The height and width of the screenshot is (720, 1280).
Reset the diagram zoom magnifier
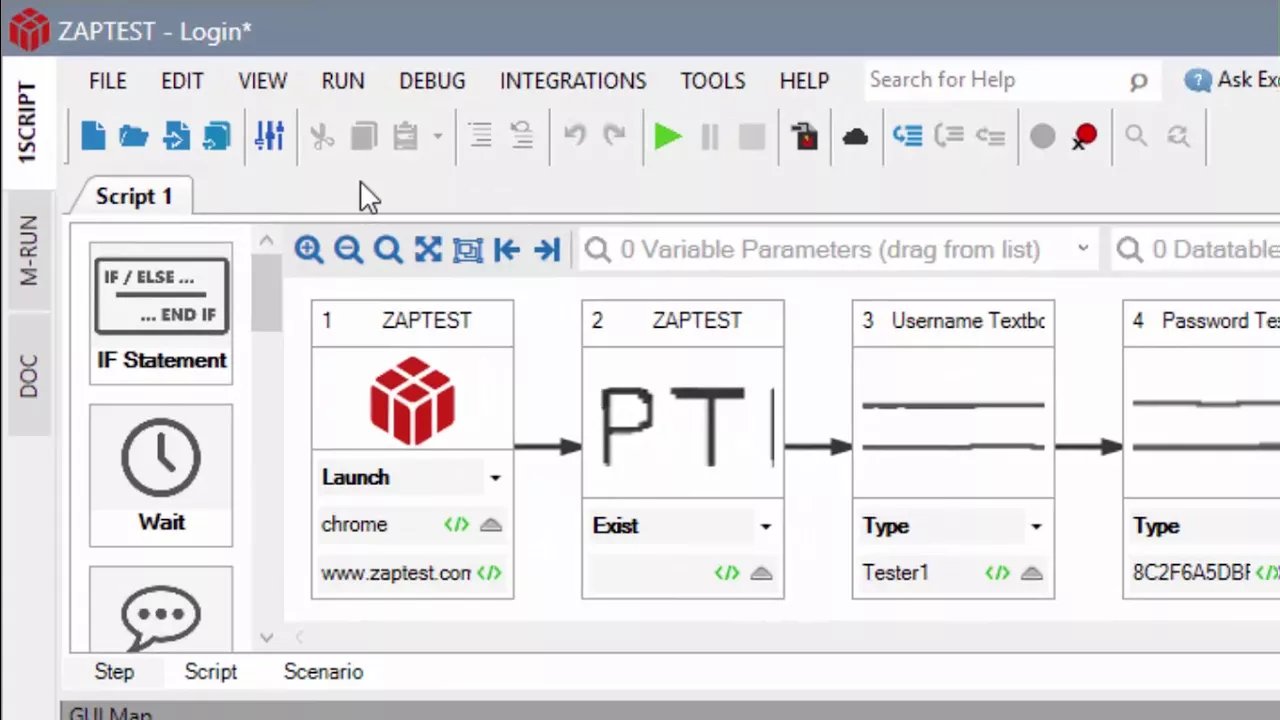(388, 250)
